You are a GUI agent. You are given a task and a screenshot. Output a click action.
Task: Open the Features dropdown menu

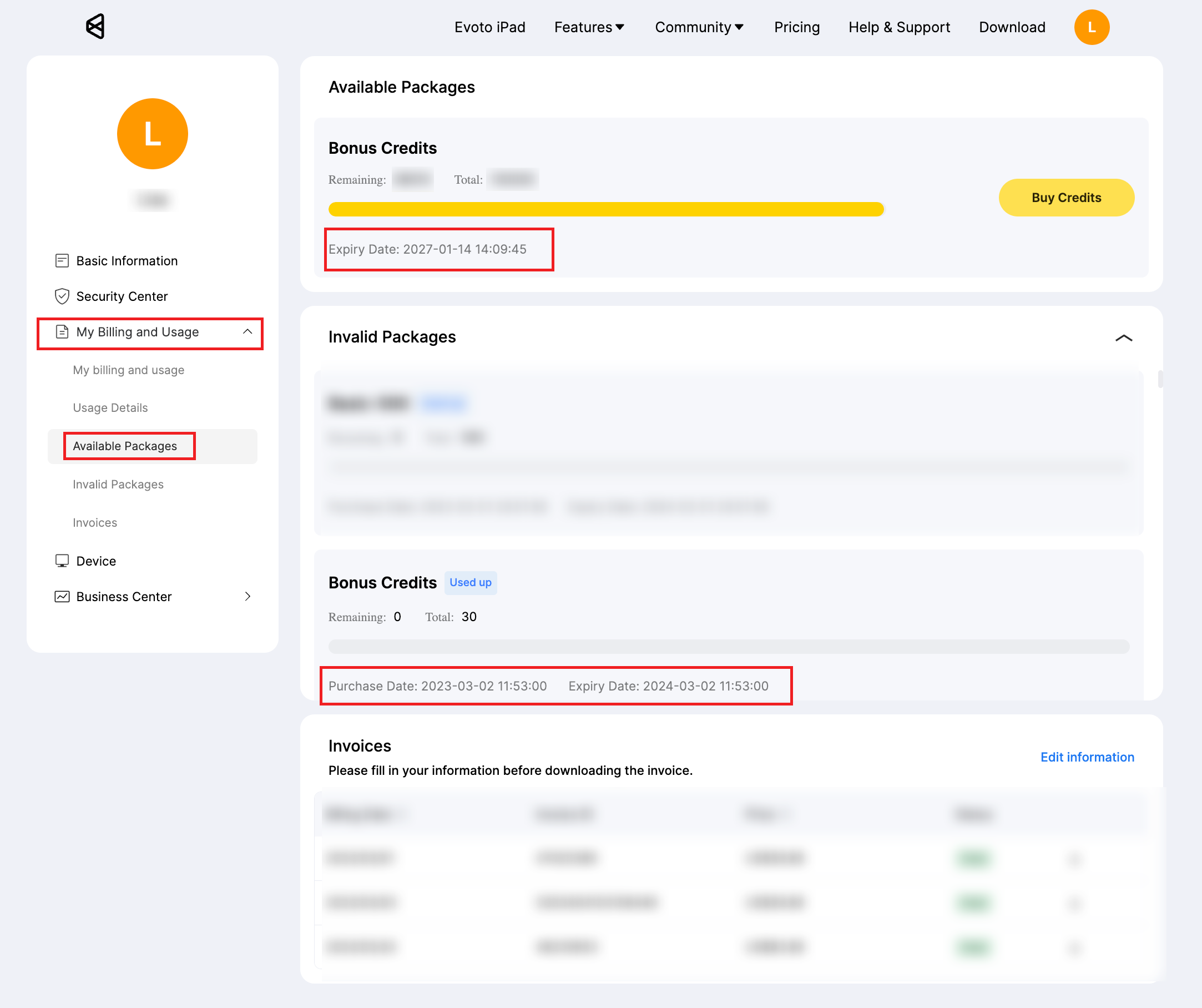tap(589, 27)
